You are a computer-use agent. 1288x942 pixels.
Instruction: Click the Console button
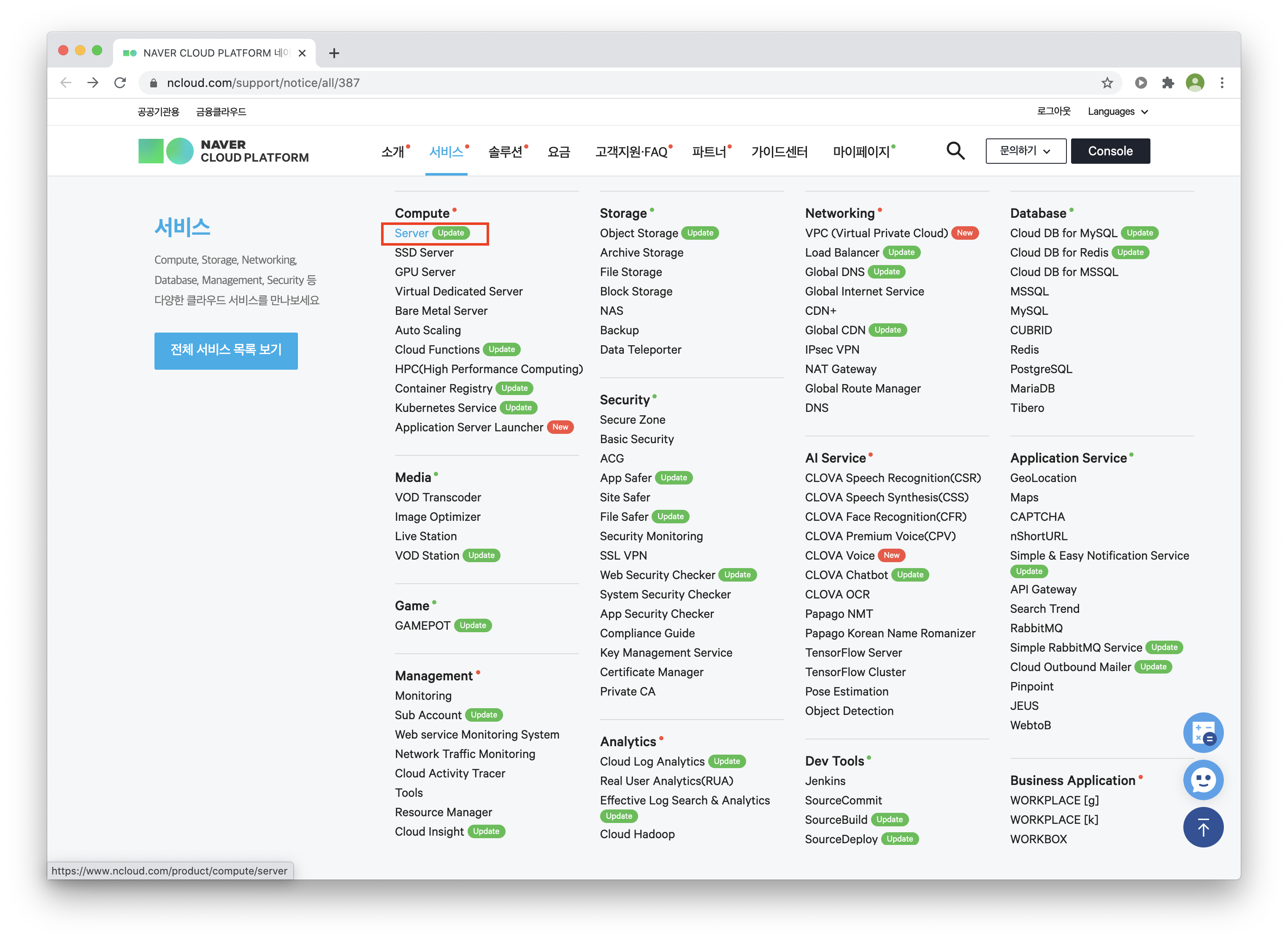(1109, 151)
